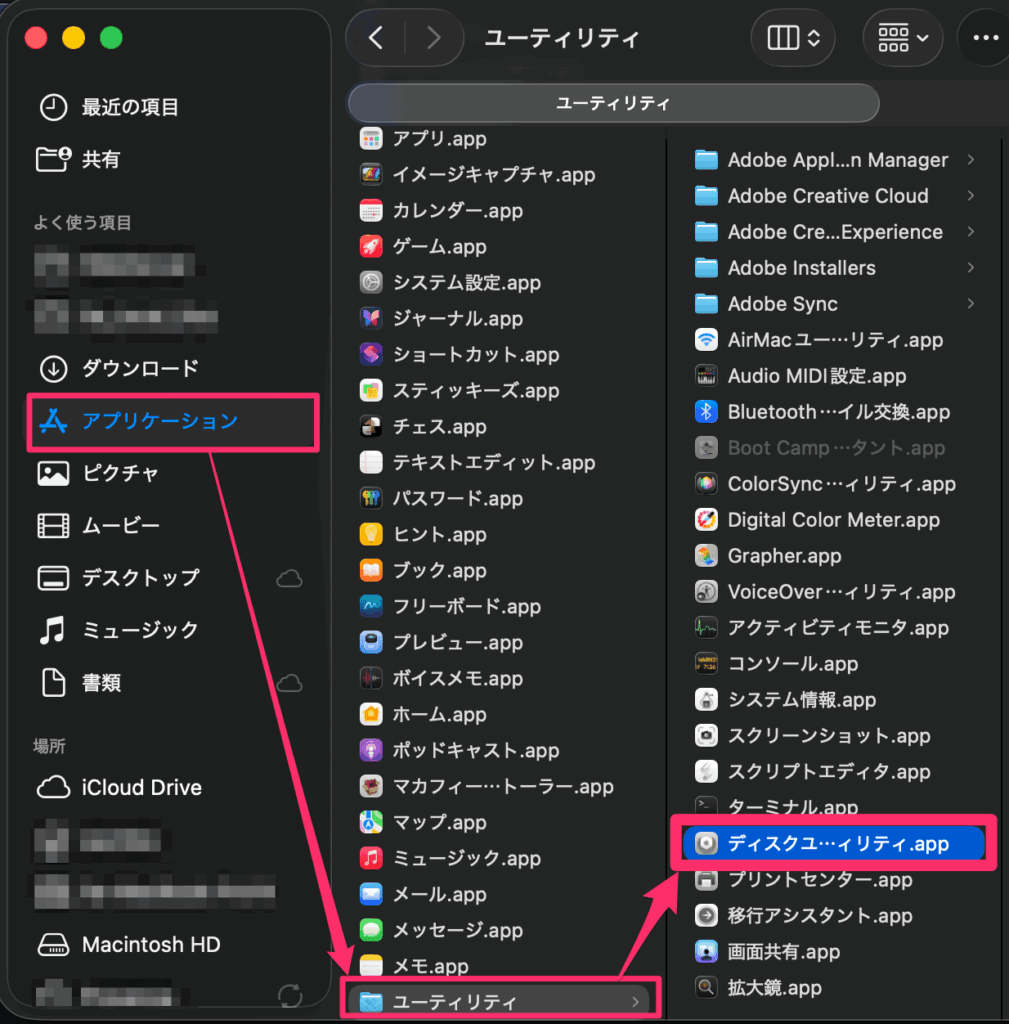This screenshot has height=1024, width=1009.
Task: Click the Bluetooth file exchange app icon
Action: click(x=707, y=412)
